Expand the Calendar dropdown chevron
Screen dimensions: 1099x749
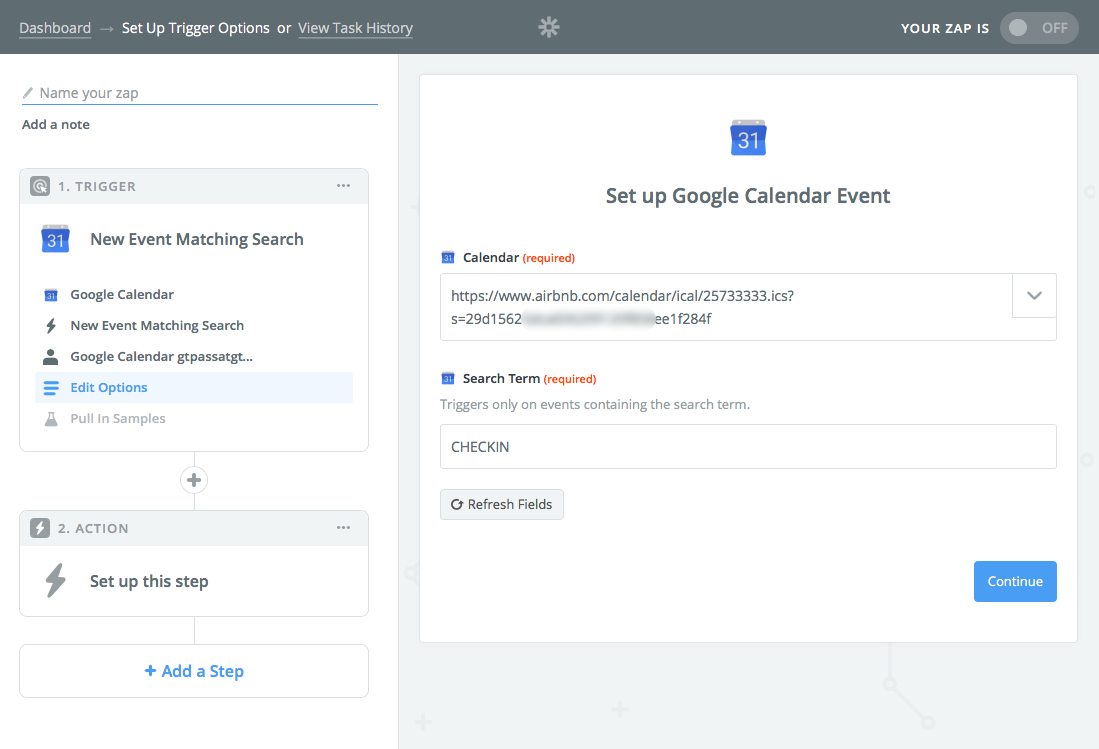tap(1035, 296)
